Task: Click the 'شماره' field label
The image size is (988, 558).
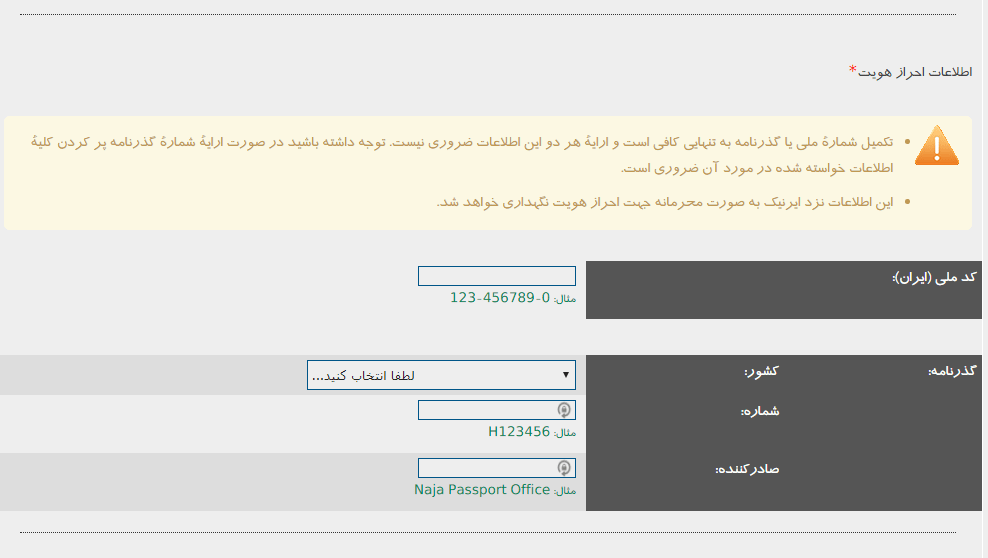Action: tap(760, 411)
